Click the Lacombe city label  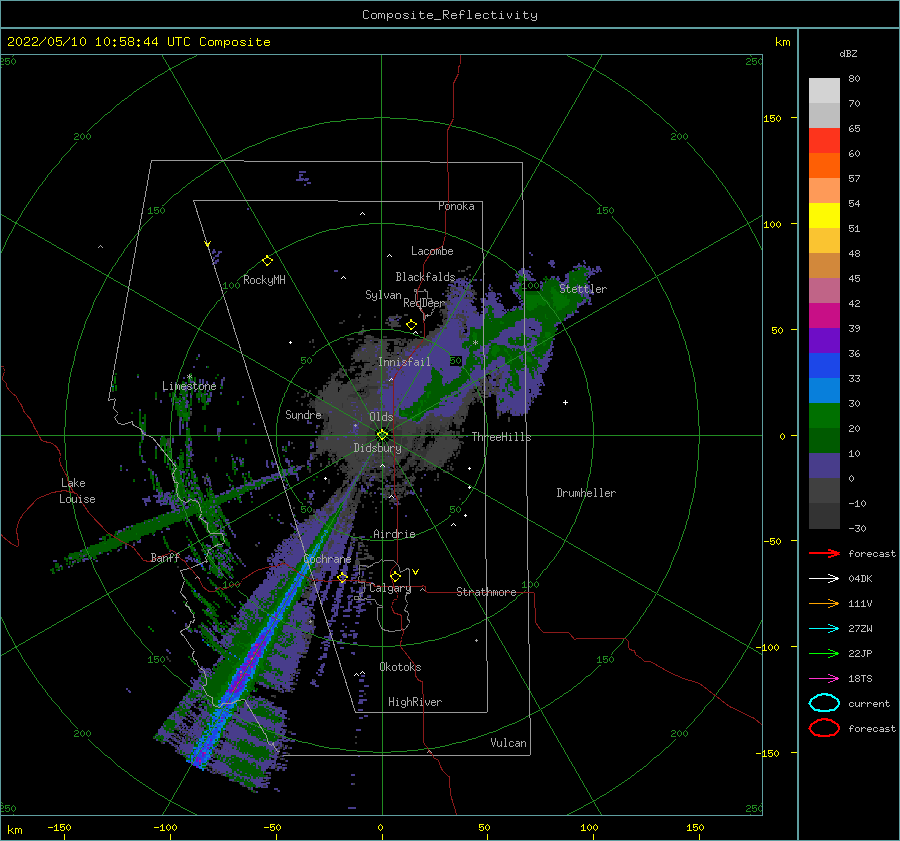pyautogui.click(x=432, y=251)
